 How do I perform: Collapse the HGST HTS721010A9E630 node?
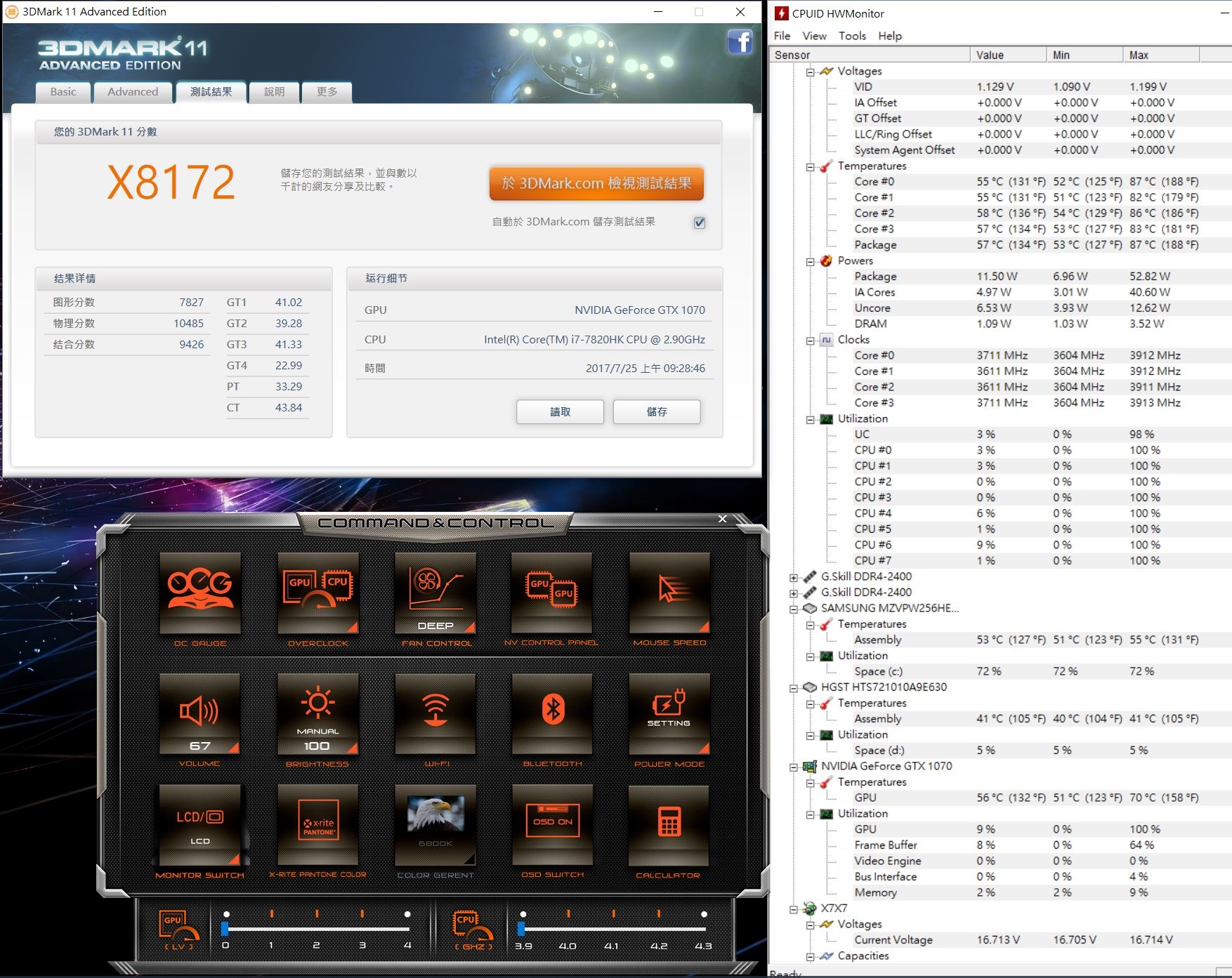tap(794, 688)
